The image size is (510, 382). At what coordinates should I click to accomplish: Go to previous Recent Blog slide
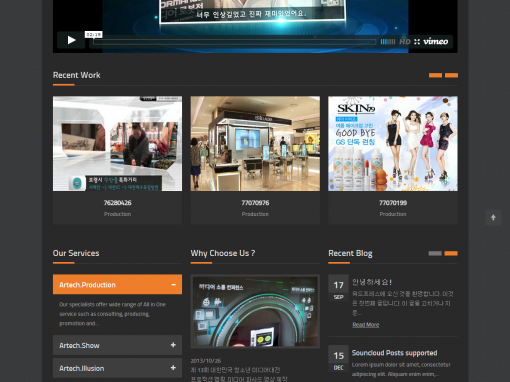435,253
